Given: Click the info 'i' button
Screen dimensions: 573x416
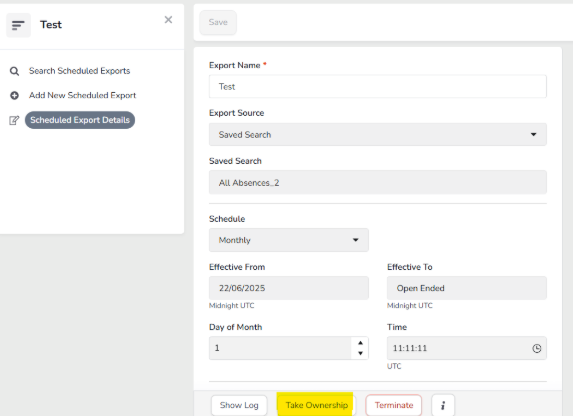Looking at the screenshot, I should 443,405.
